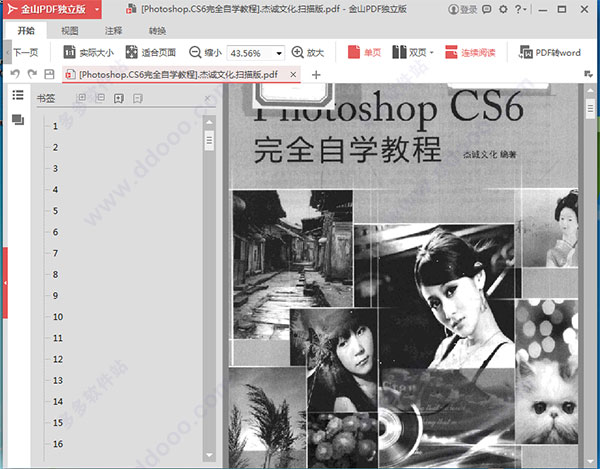The height and width of the screenshot is (469, 600).
Task: Open bookmark 10
Action: click(58, 317)
